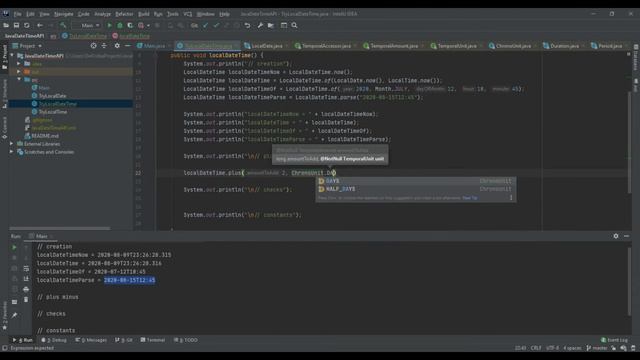Viewport: 640px width, 360px height.
Task: Open the Git tool window button
Action: click(x=124, y=340)
